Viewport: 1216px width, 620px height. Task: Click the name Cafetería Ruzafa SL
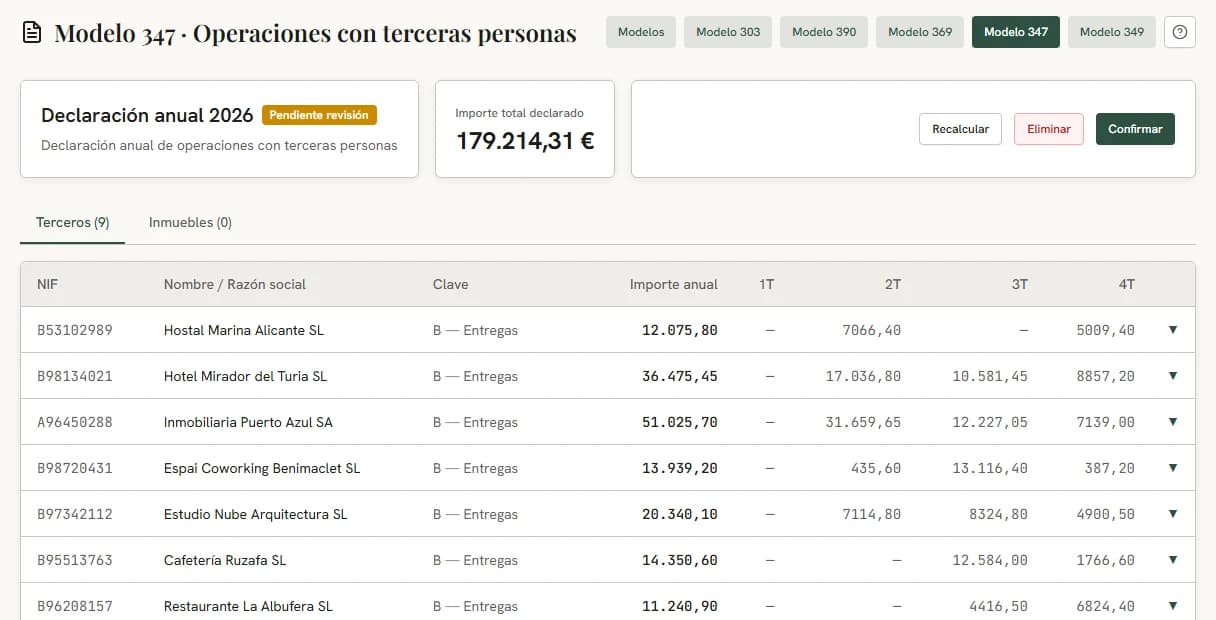(x=225, y=560)
